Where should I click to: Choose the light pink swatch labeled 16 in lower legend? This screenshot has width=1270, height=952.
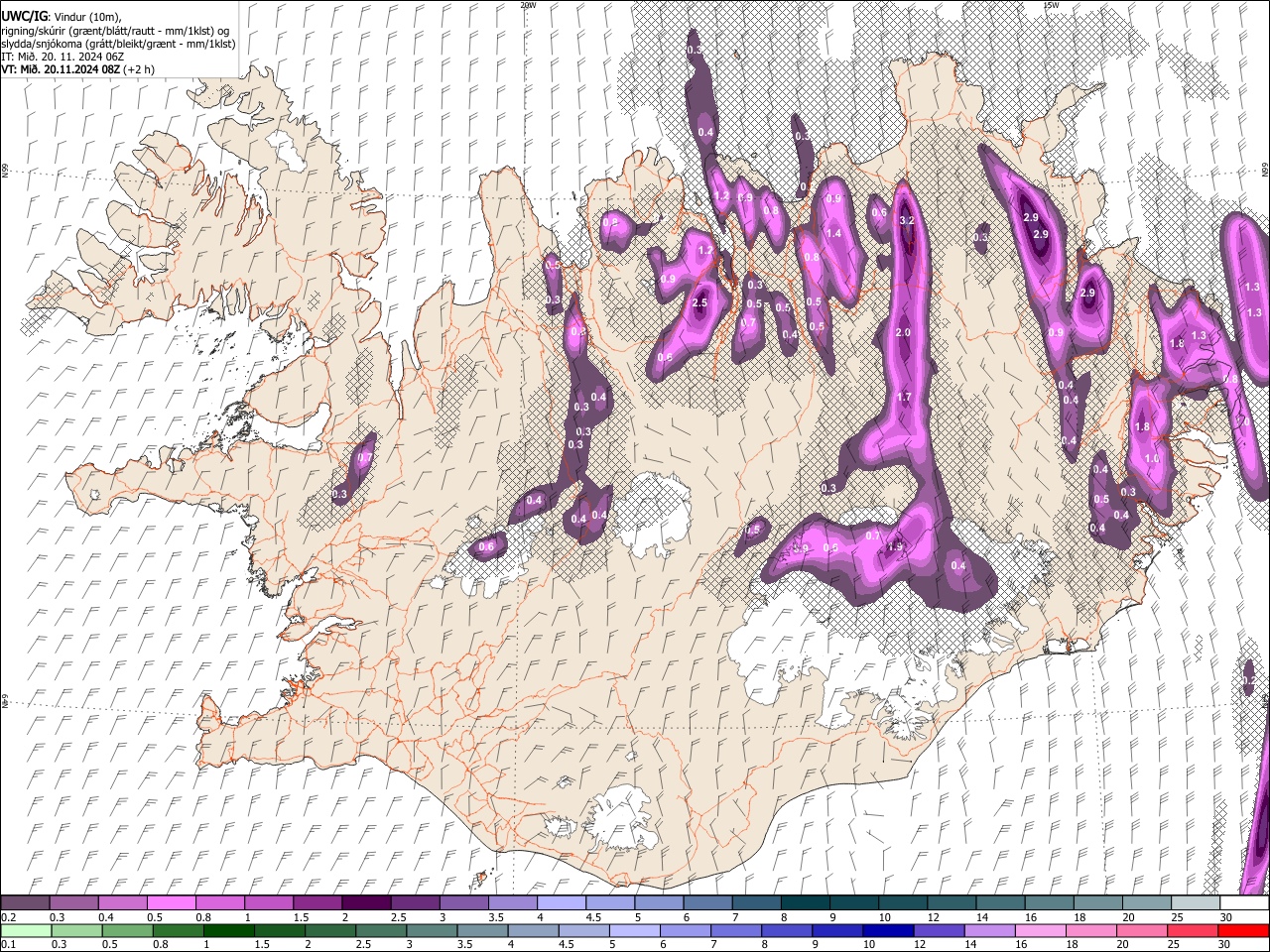coord(1040,931)
